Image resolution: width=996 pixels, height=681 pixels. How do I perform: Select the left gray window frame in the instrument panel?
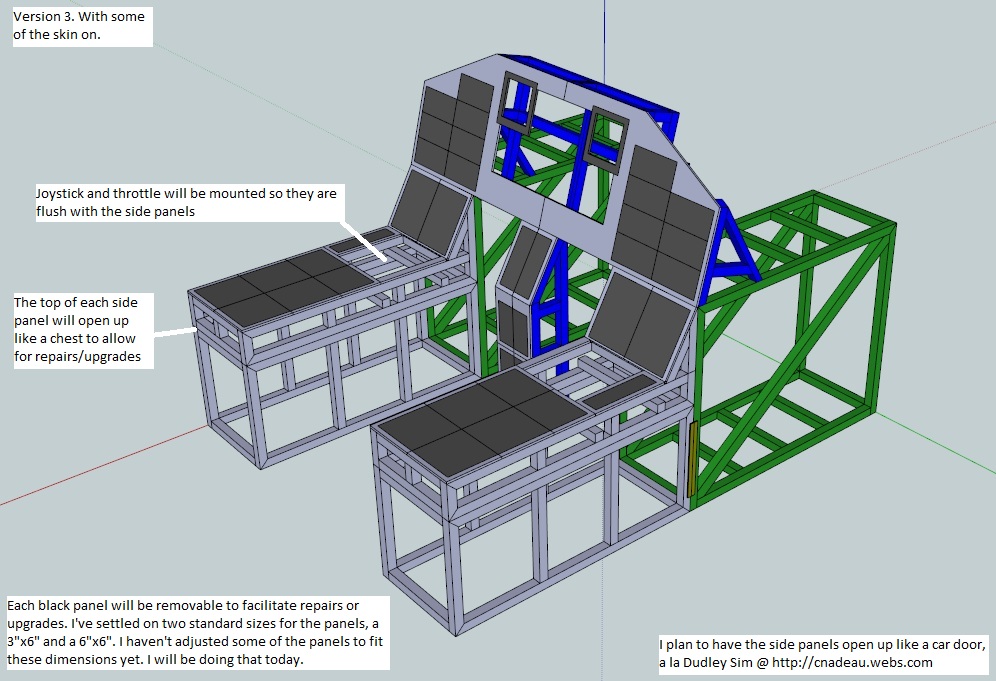(519, 105)
